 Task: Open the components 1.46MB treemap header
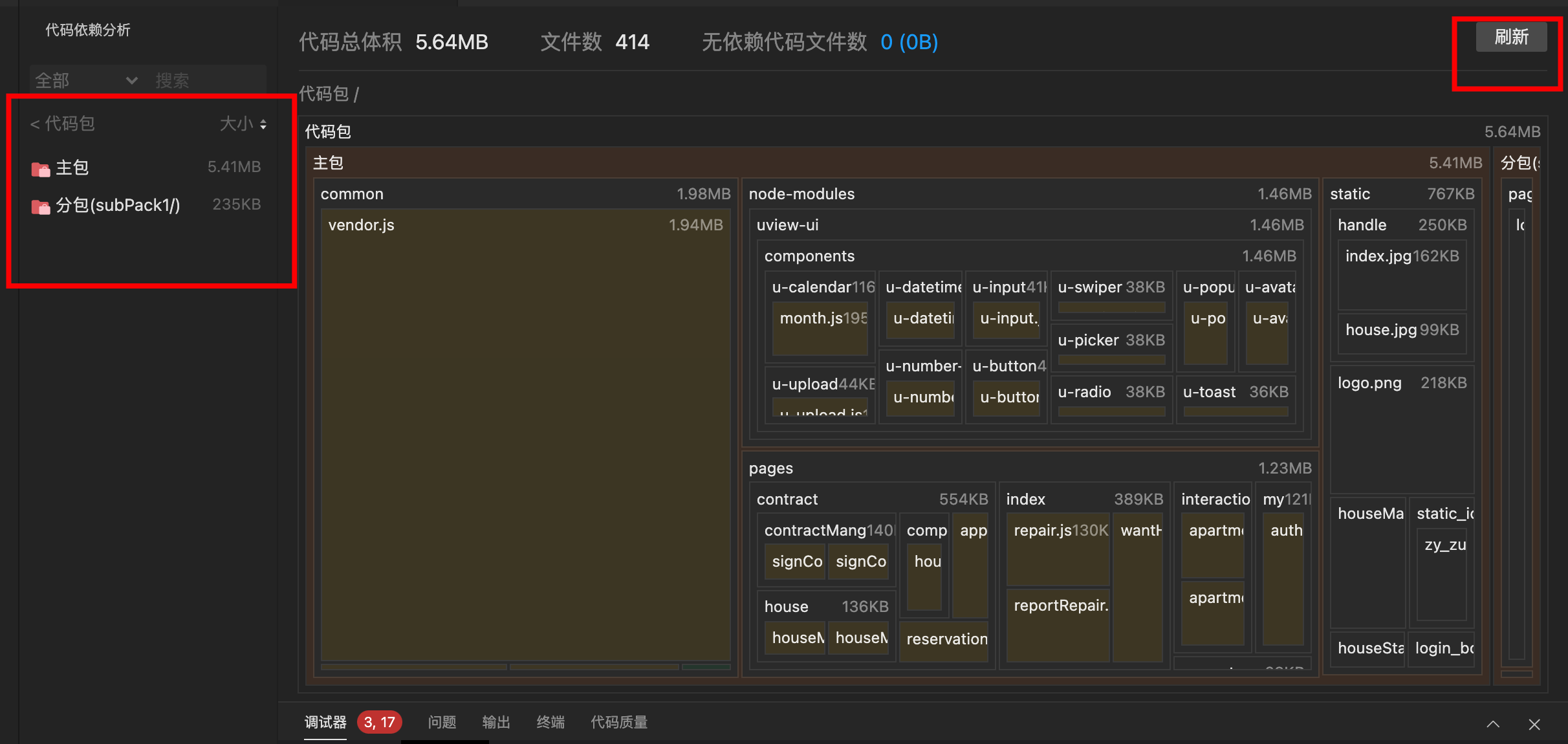tap(1030, 256)
